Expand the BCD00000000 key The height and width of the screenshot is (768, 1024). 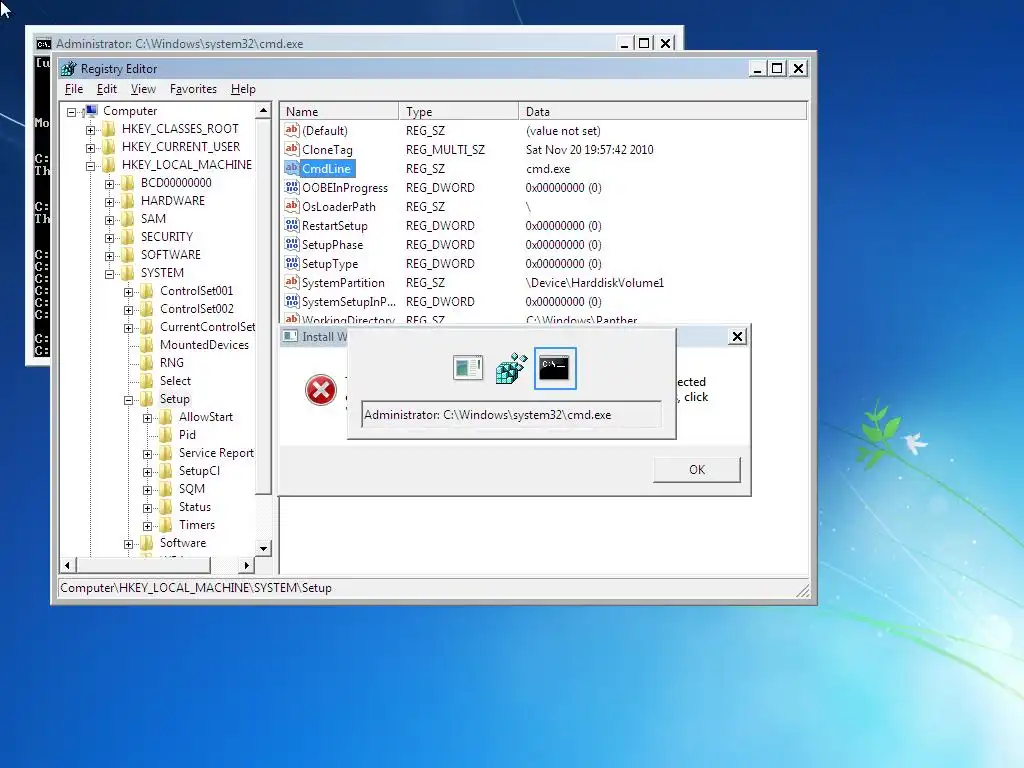pyautogui.click(x=110, y=184)
